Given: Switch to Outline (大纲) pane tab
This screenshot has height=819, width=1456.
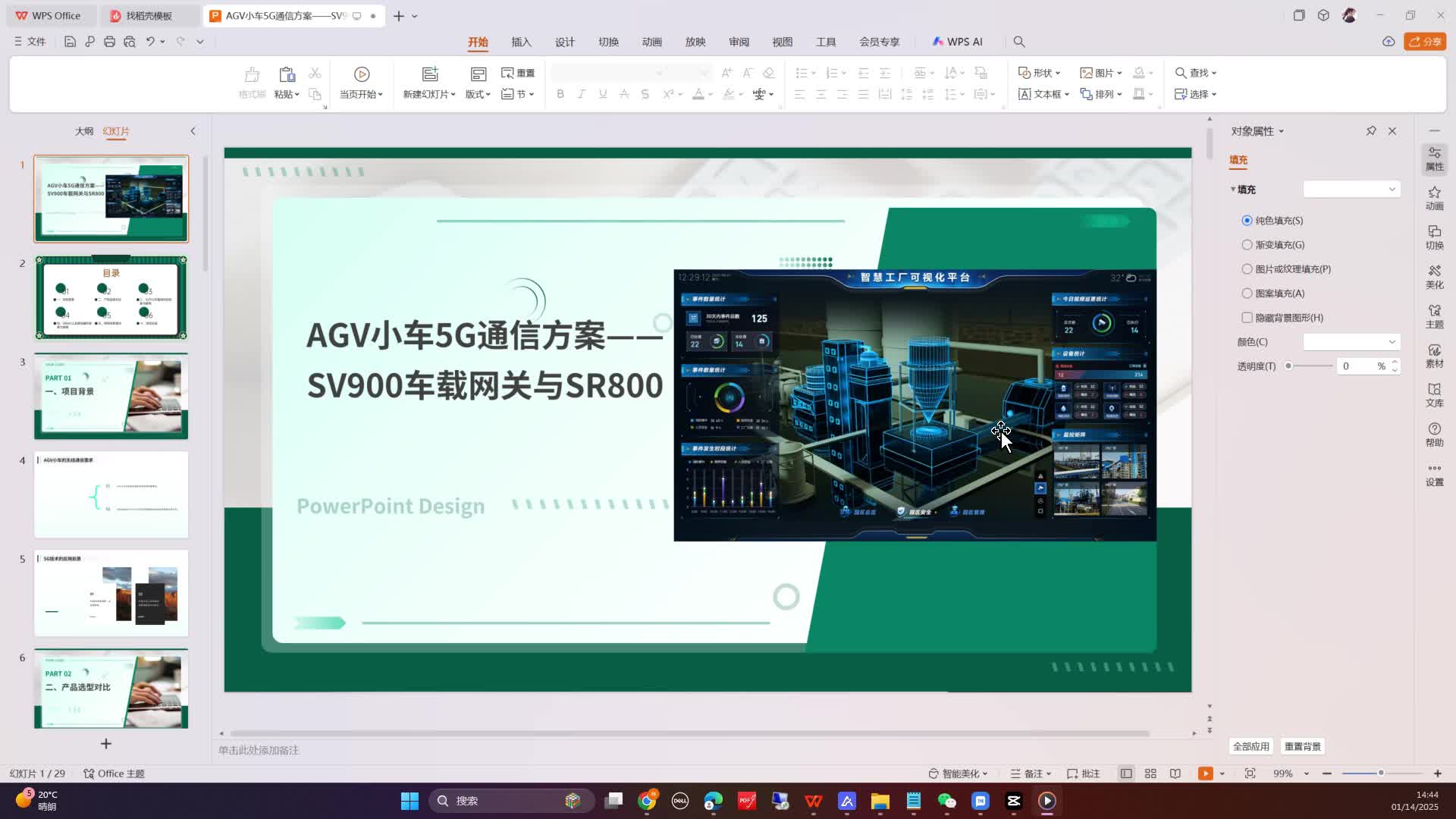Looking at the screenshot, I should tap(84, 131).
